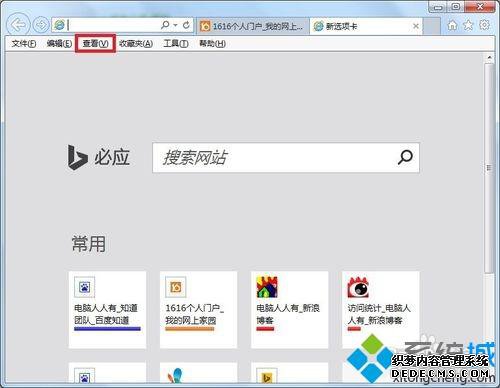Open the 查看(V) menu

tap(96, 44)
